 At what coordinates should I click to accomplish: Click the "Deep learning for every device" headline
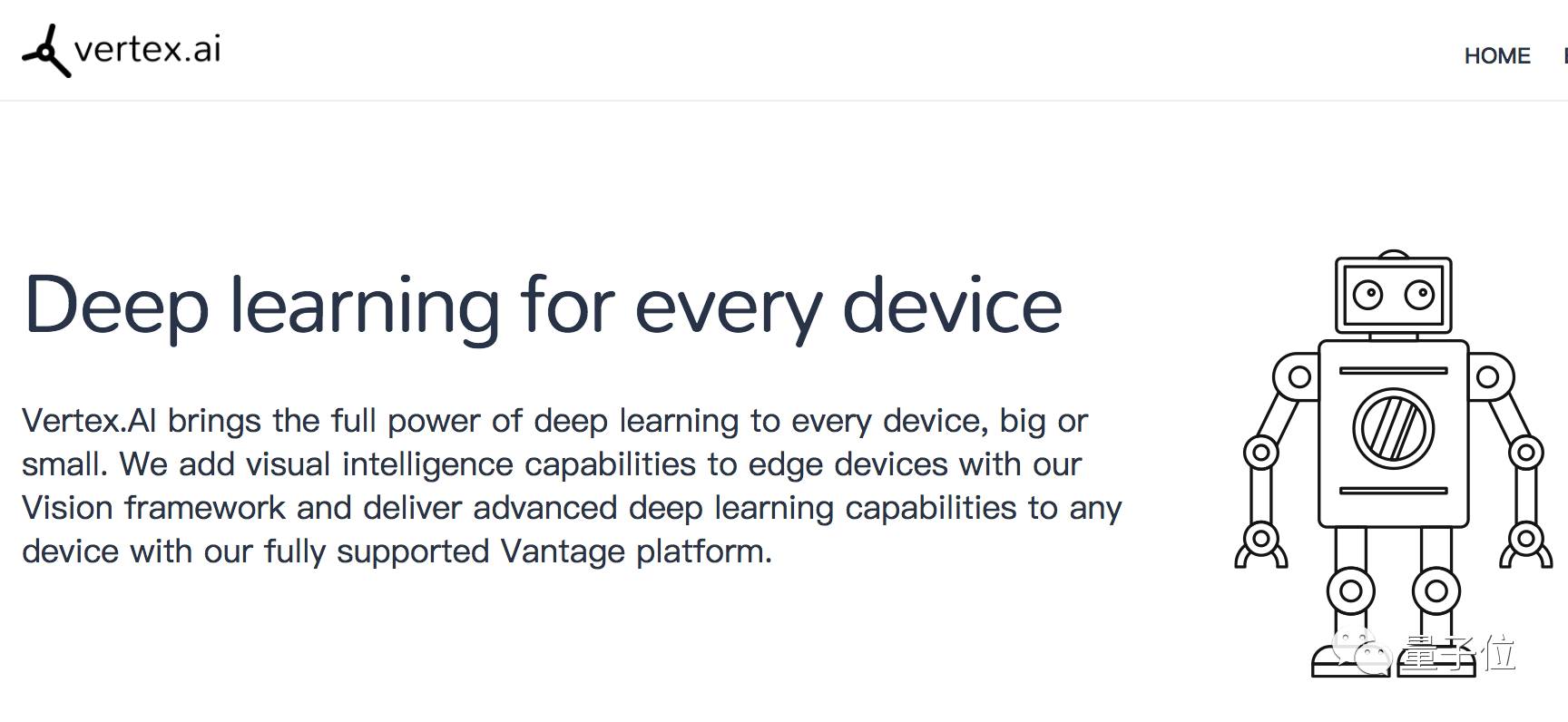[x=543, y=307]
